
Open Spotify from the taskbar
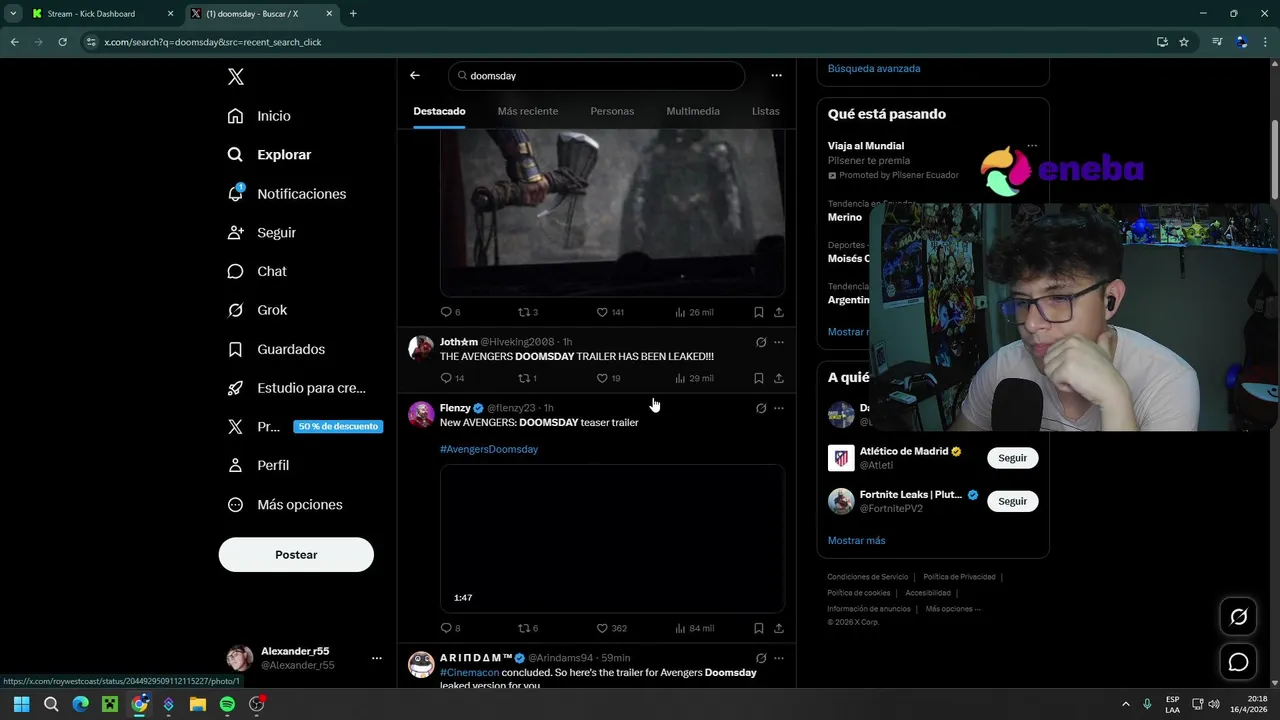pos(227,704)
